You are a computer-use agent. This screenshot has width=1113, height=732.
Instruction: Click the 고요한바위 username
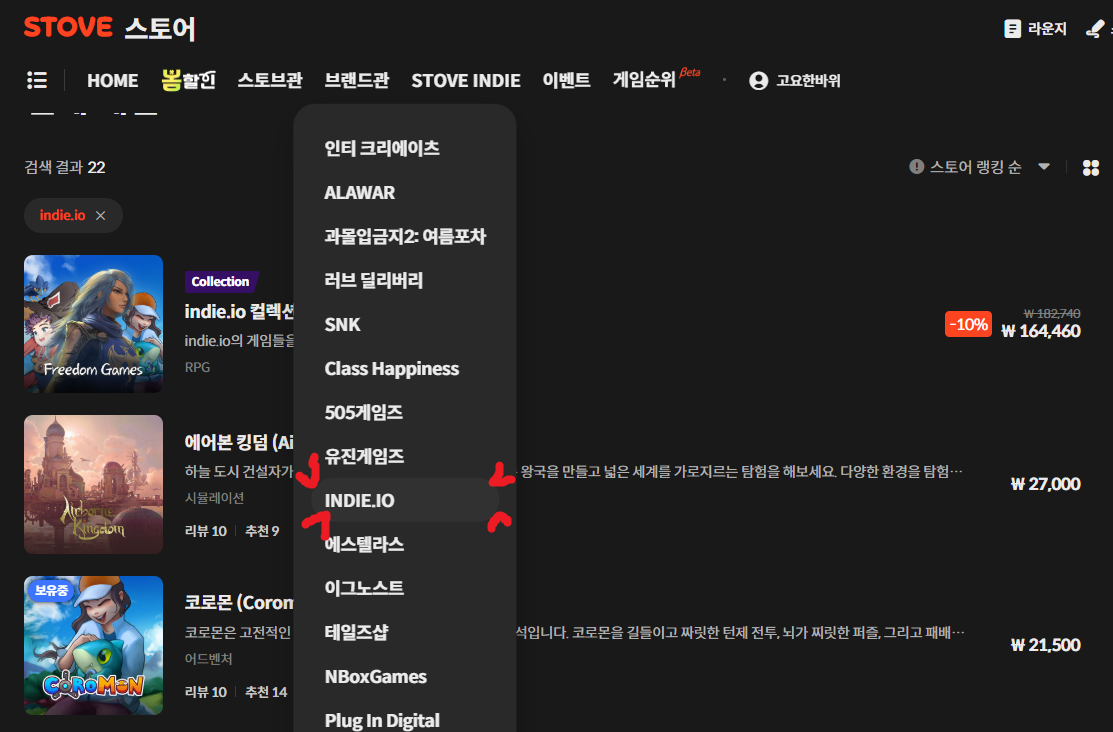(808, 81)
